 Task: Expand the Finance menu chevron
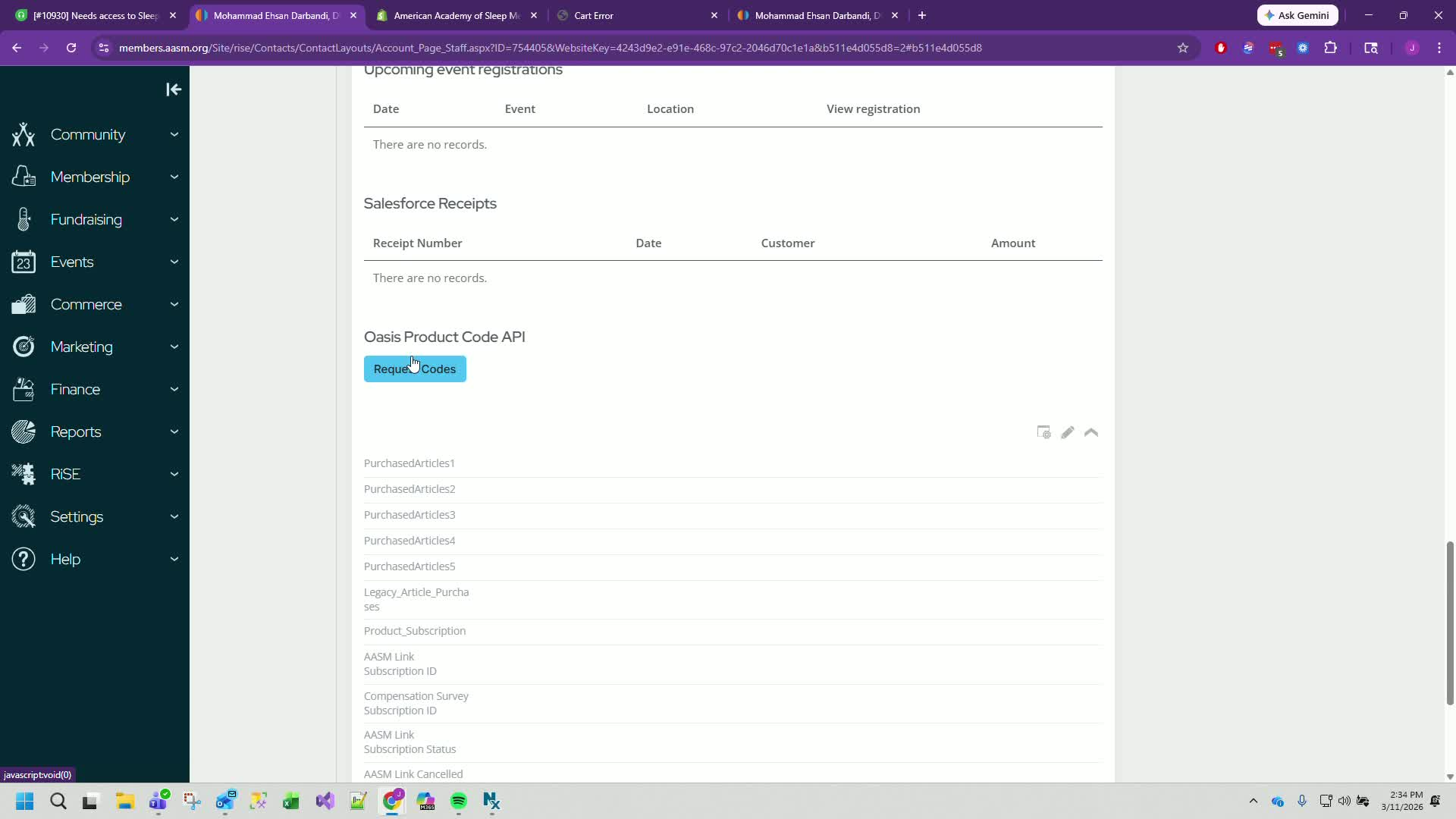tap(174, 389)
